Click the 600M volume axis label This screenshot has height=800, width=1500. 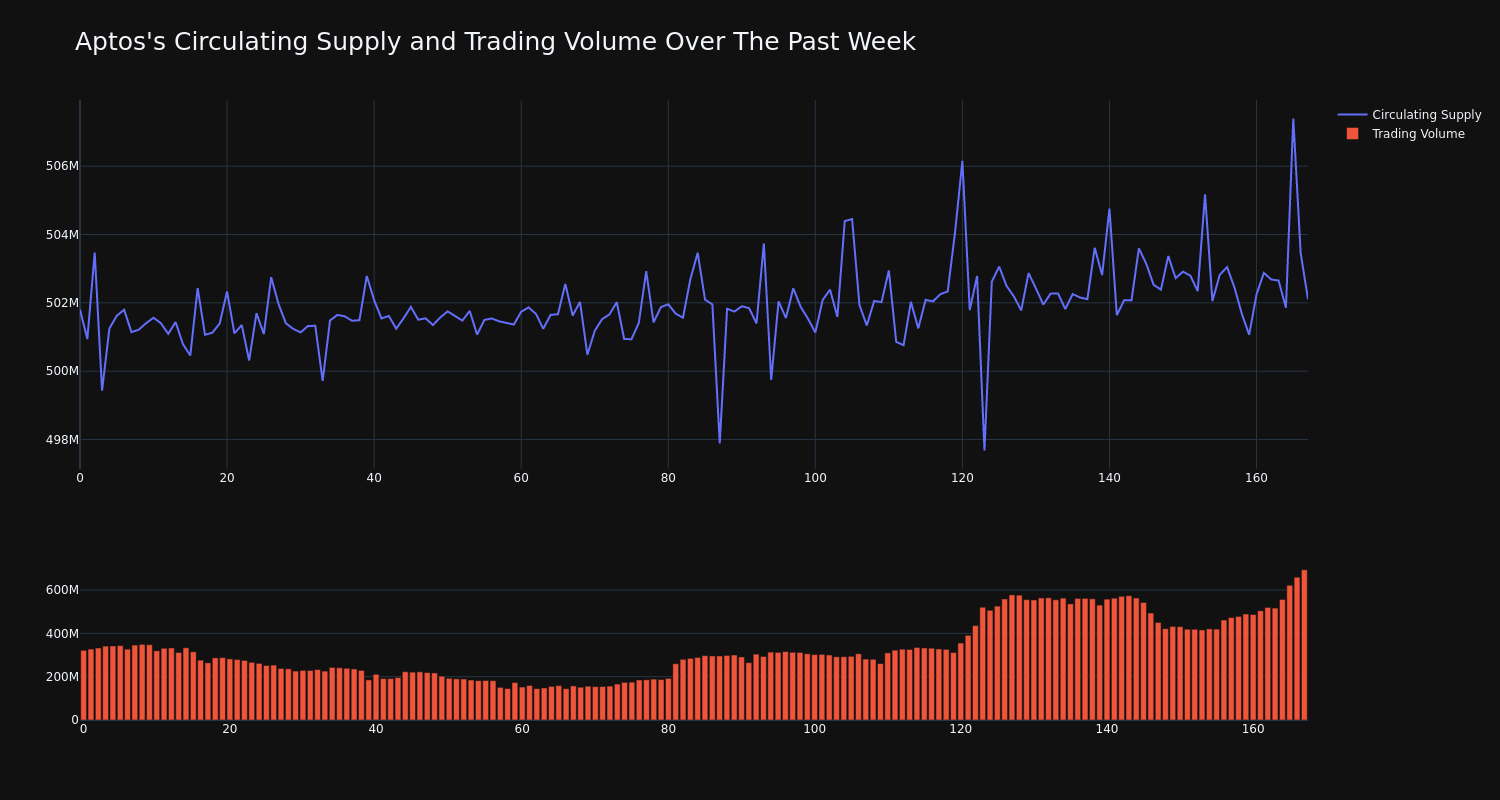click(x=62, y=590)
